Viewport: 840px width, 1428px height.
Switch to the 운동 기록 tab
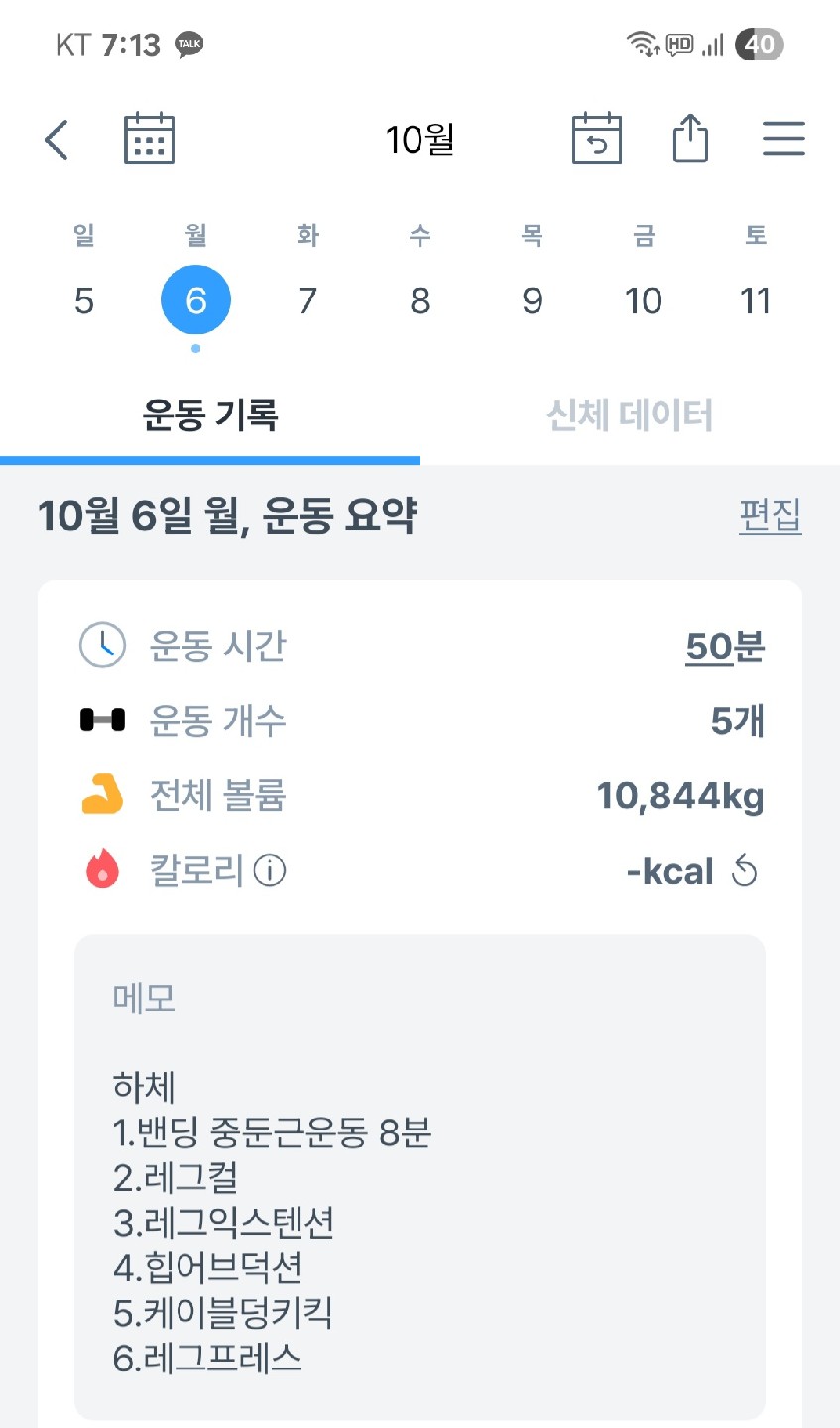pyautogui.click(x=210, y=416)
